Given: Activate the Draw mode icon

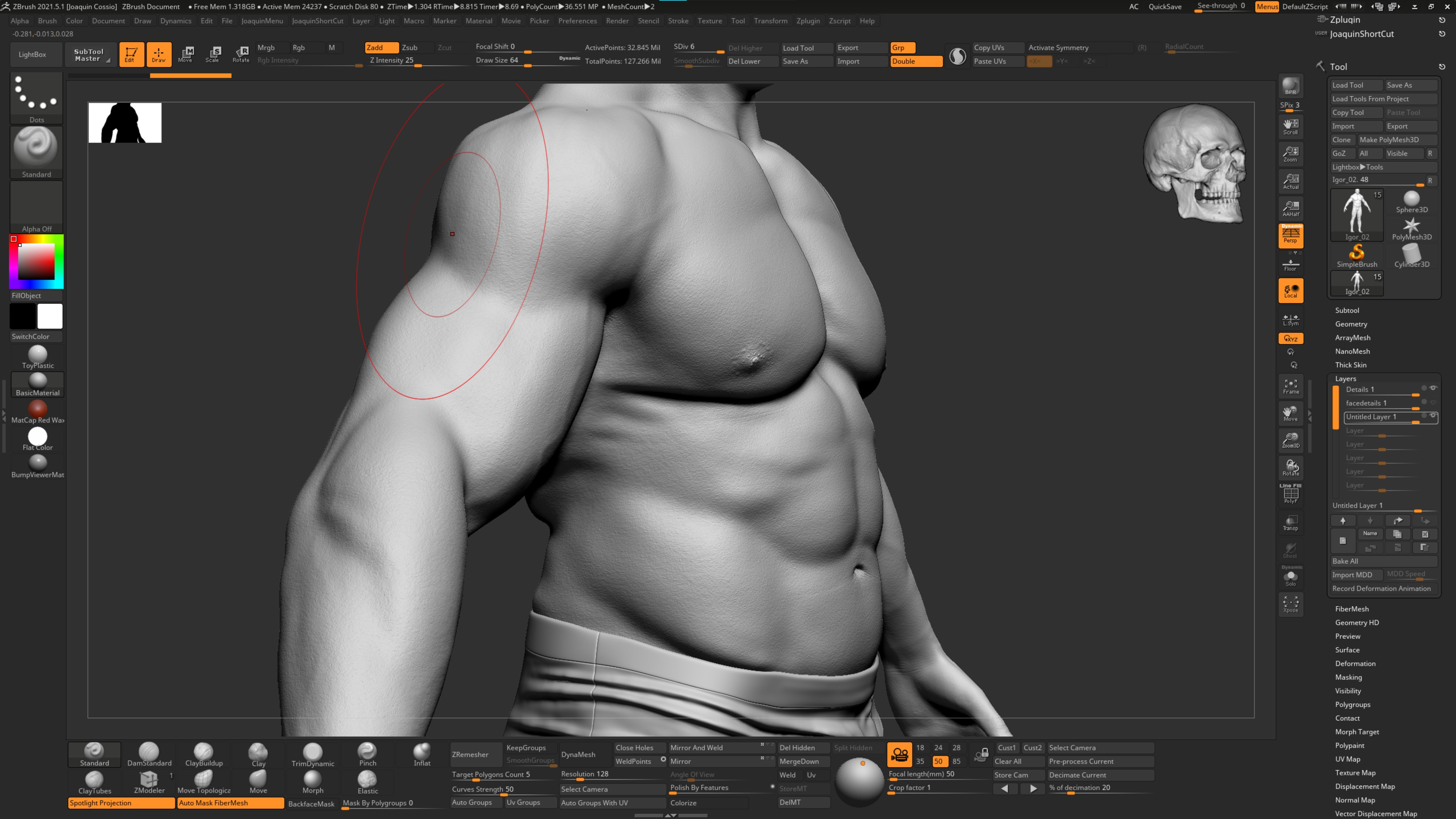Looking at the screenshot, I should point(159,54).
